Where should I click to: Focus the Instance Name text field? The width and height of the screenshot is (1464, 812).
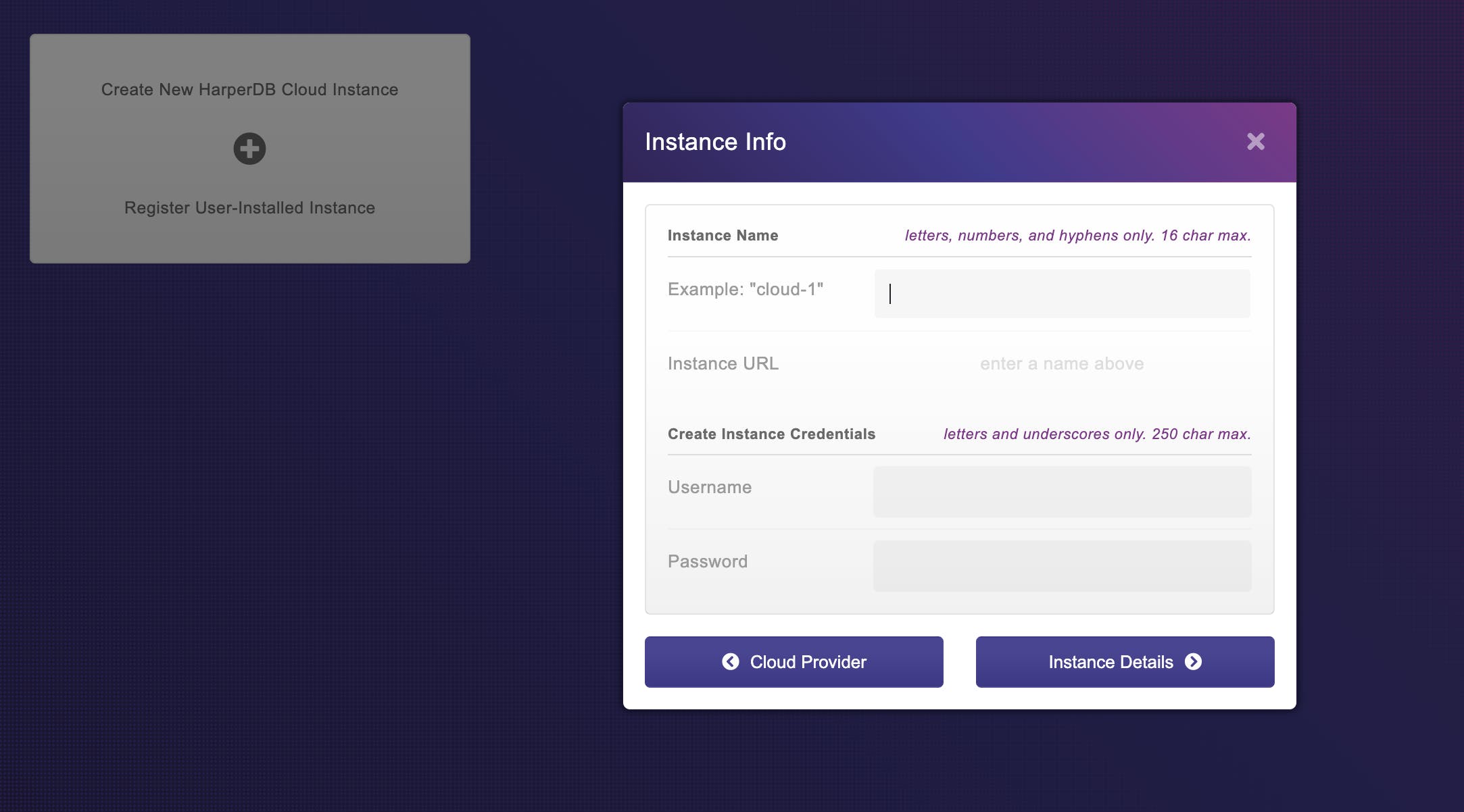(x=1062, y=294)
